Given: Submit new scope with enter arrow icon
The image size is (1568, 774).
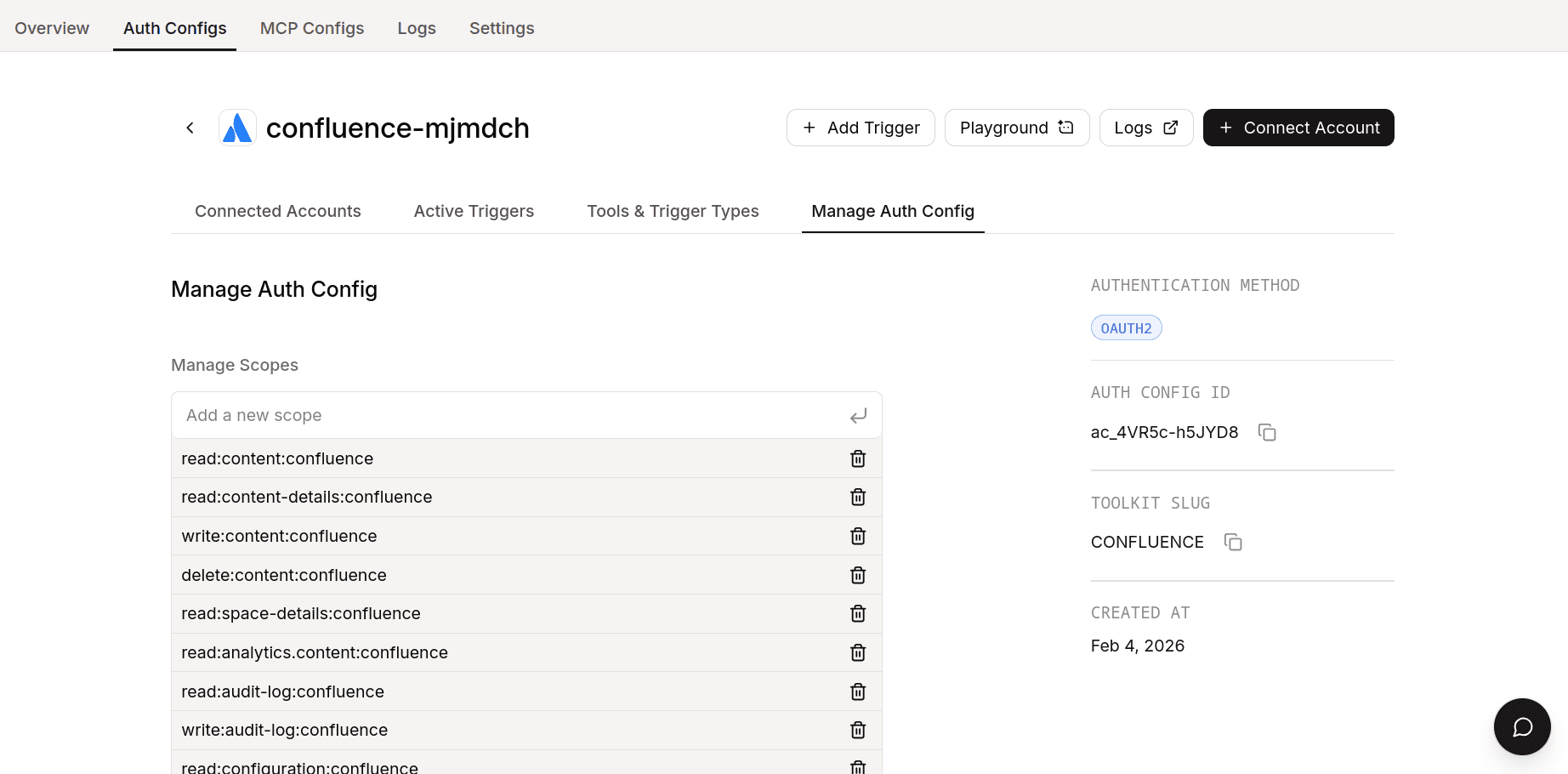Looking at the screenshot, I should pos(859,415).
